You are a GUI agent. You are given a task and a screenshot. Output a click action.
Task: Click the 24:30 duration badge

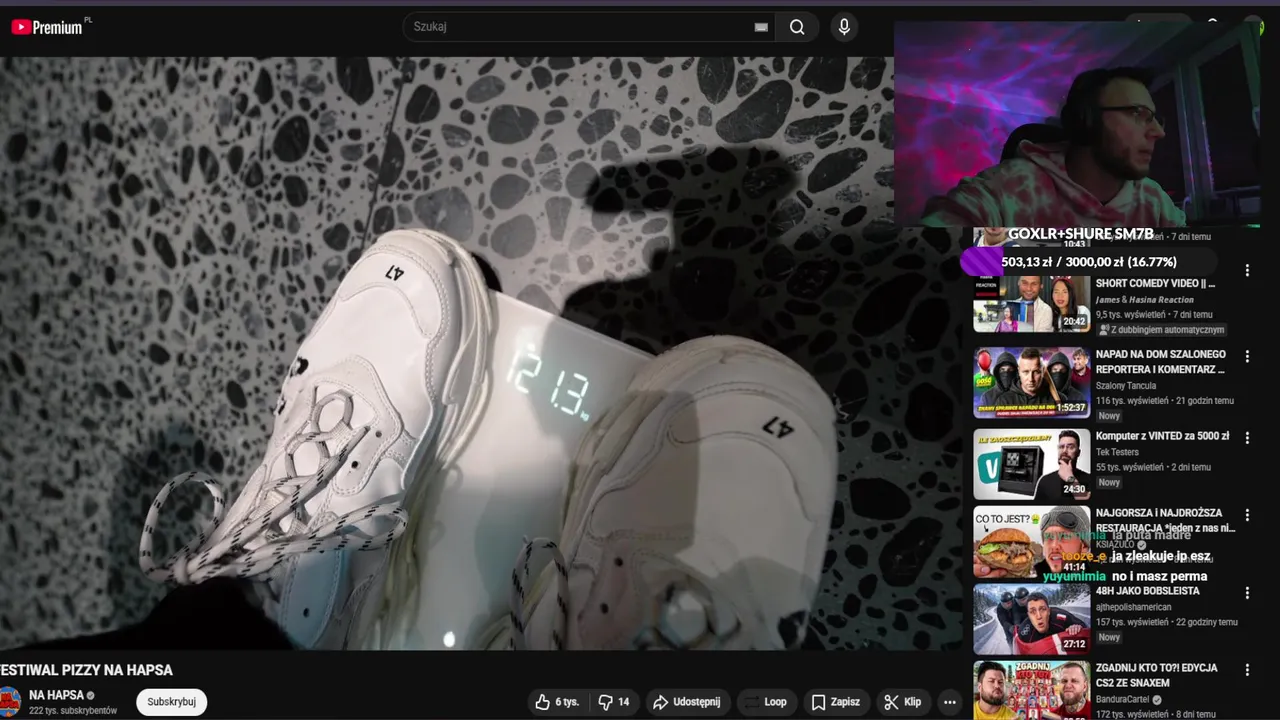[x=1074, y=489]
